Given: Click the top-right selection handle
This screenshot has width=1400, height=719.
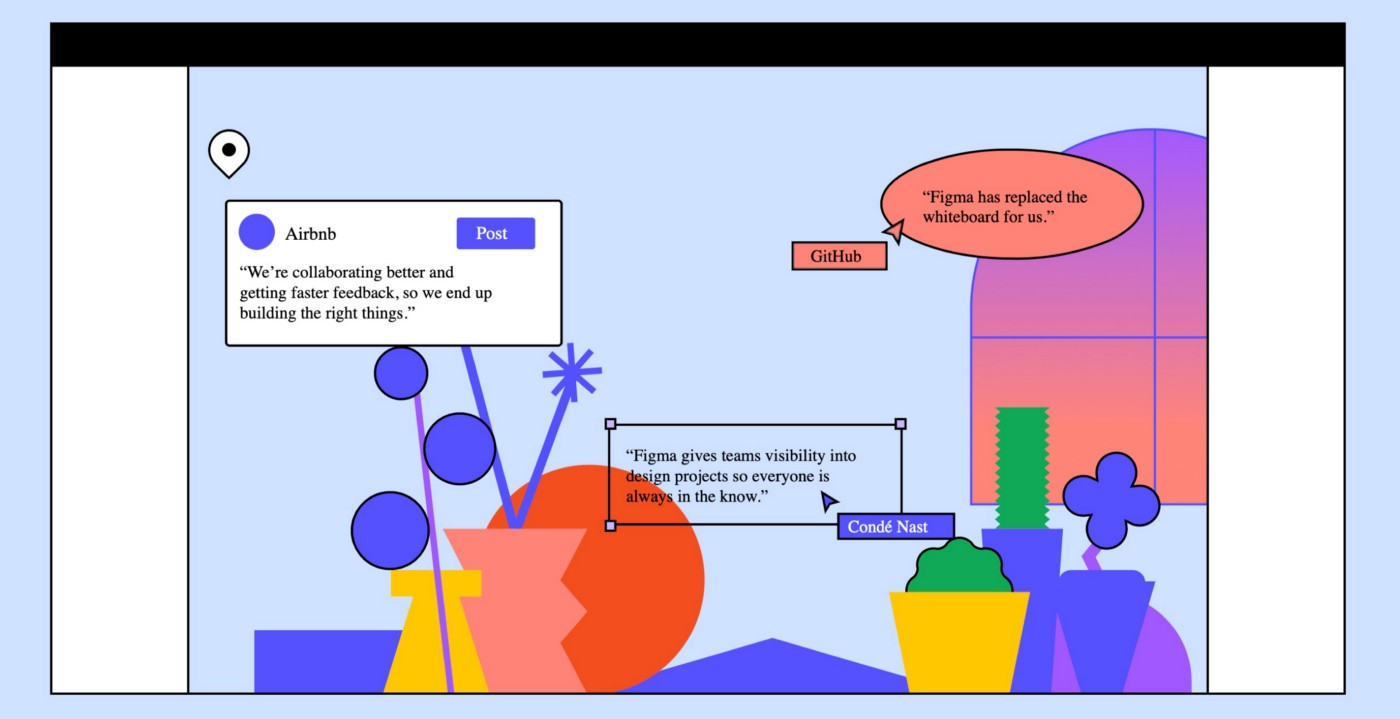Looking at the screenshot, I should click(900, 424).
